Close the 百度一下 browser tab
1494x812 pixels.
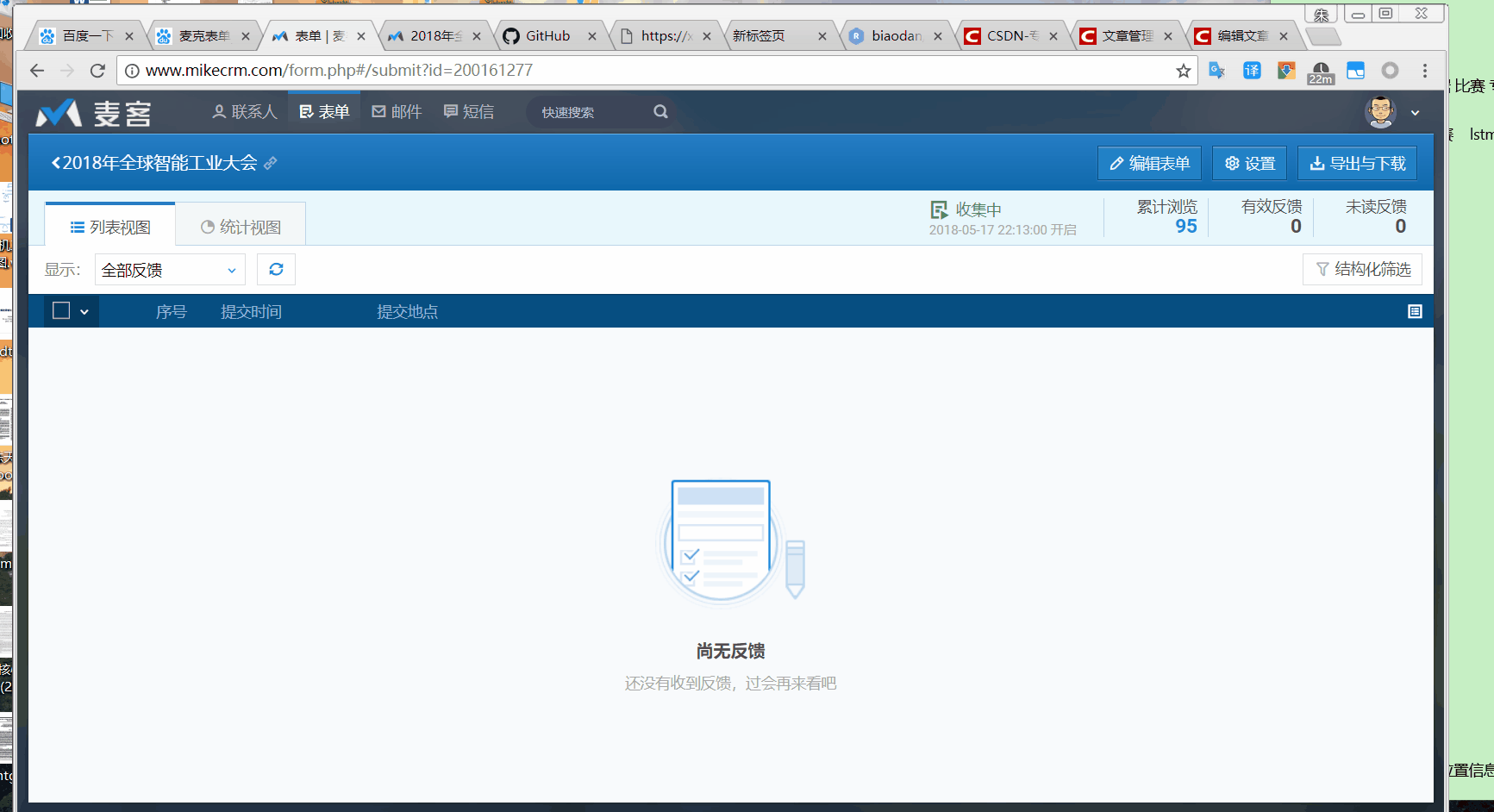point(129,36)
